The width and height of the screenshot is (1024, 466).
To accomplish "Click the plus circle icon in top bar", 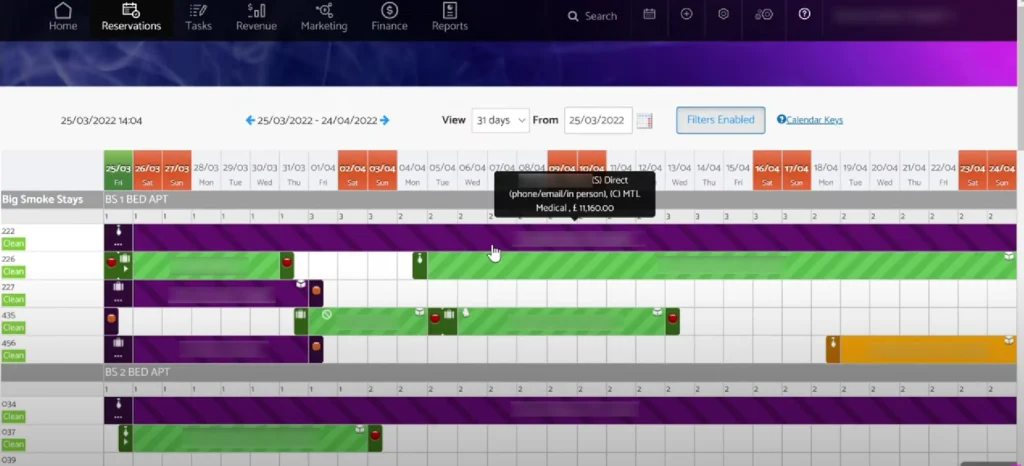I will (686, 15).
